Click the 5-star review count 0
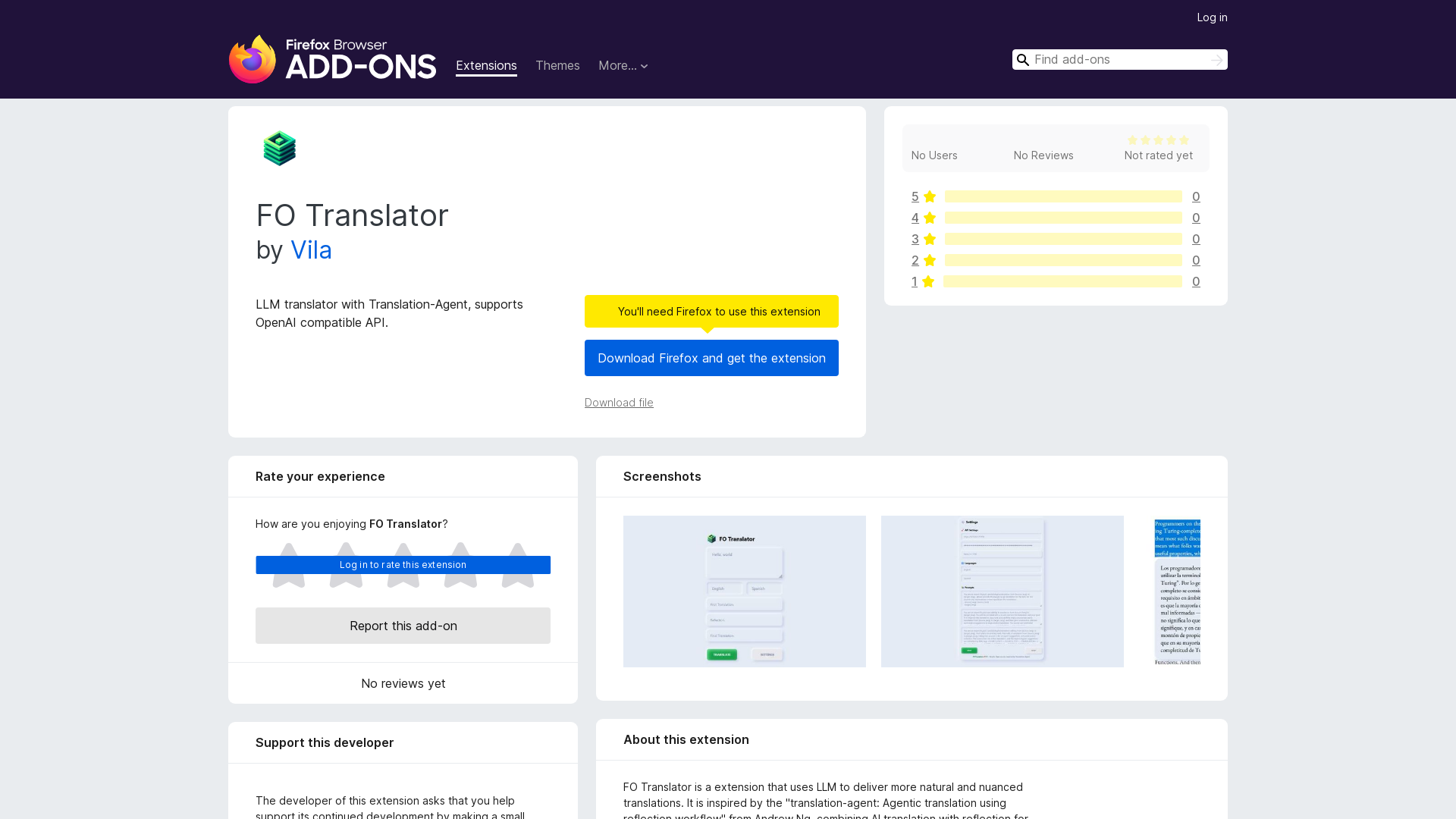Viewport: 1456px width, 819px height. pos(1196,196)
